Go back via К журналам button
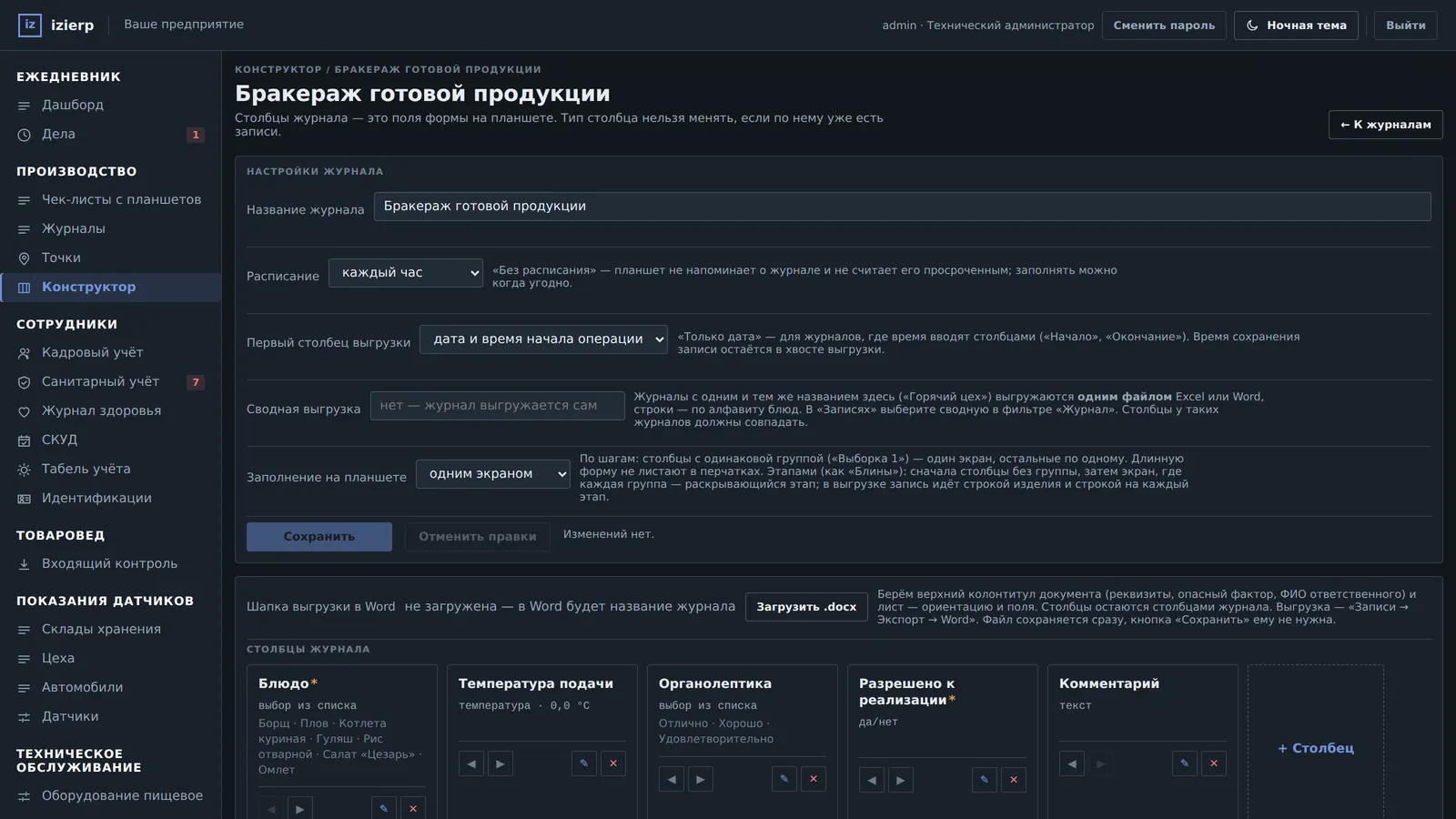 point(1386,125)
